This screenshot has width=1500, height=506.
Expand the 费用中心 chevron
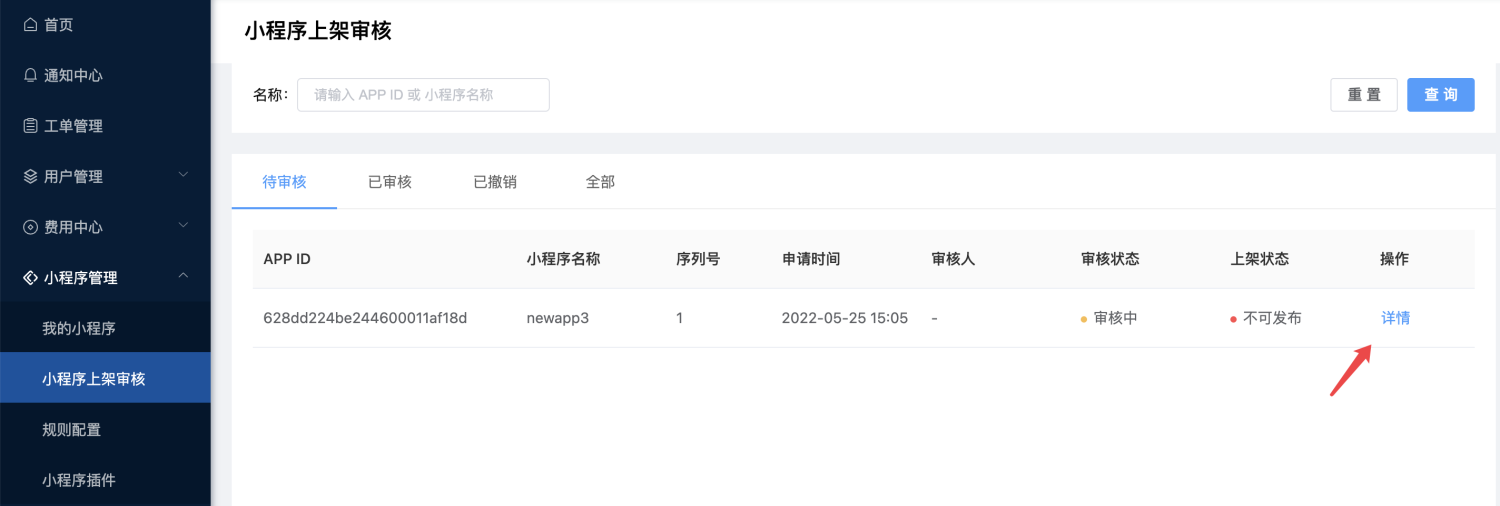point(183,226)
